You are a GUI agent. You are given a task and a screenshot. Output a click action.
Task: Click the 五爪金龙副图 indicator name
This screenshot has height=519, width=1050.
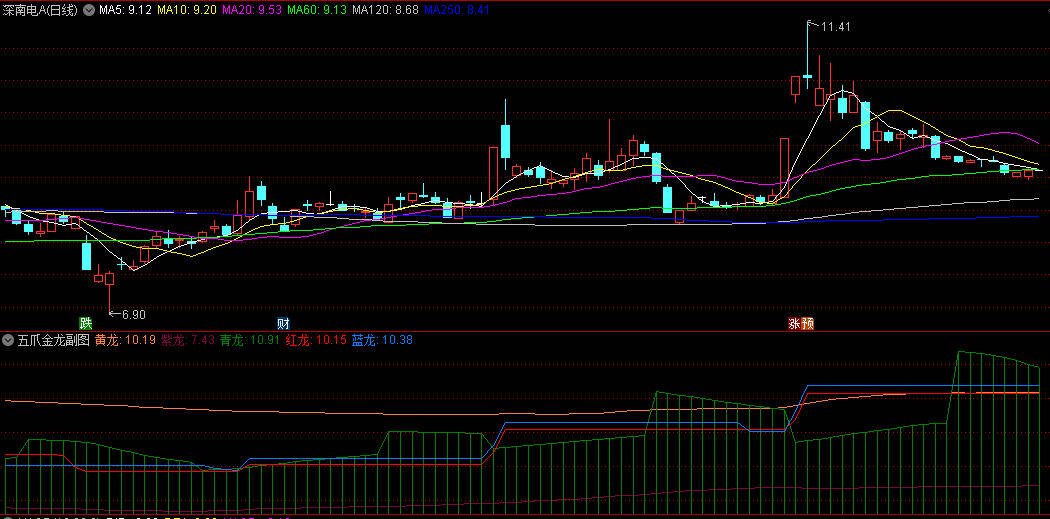click(53, 340)
